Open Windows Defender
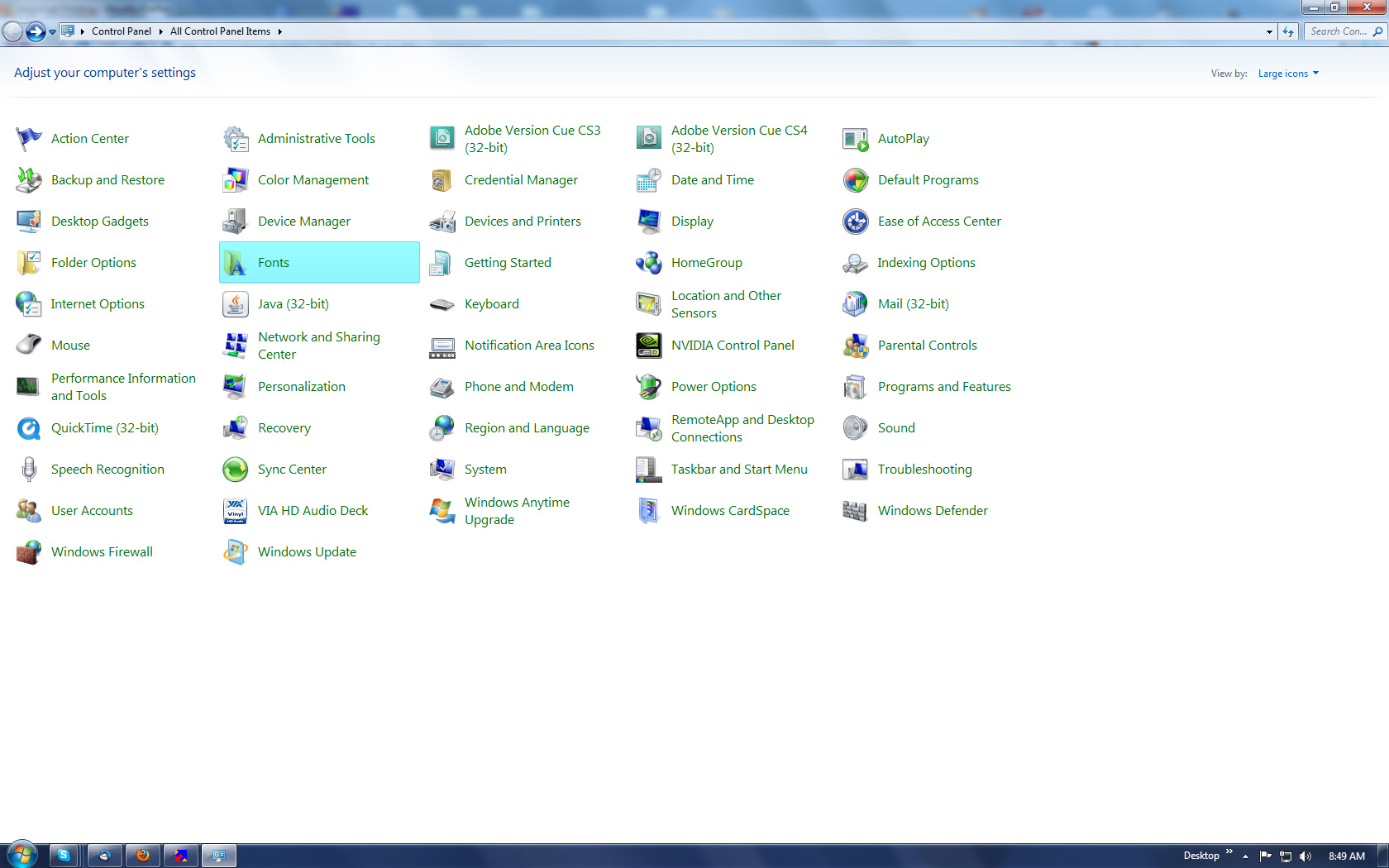 [x=932, y=510]
